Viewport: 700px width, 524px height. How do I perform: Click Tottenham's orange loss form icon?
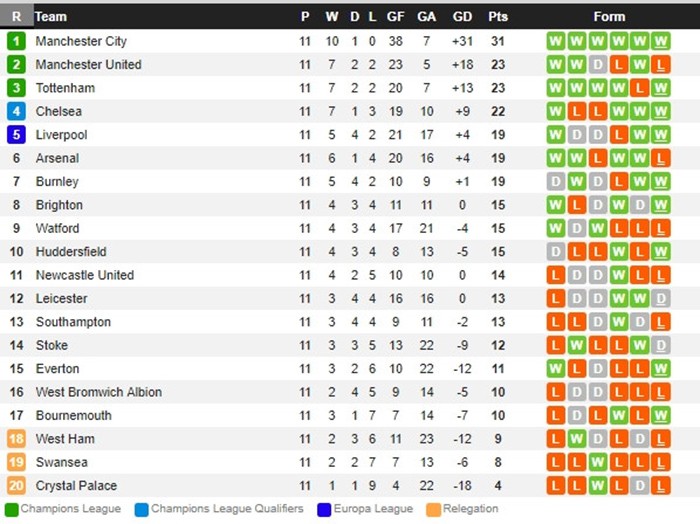click(x=639, y=88)
